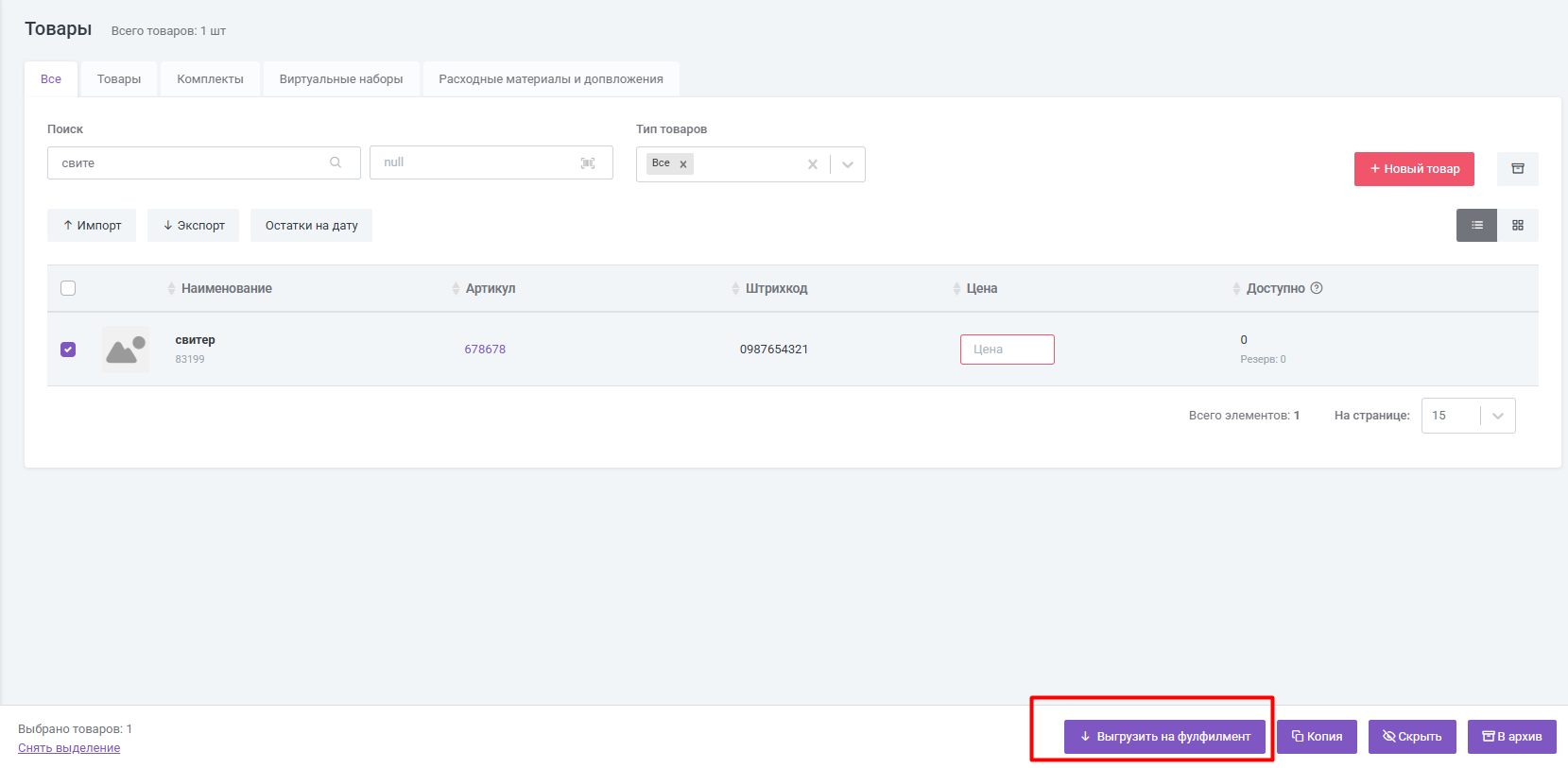1568x768 pixels.
Task: Clear the product type filter
Action: (813, 164)
